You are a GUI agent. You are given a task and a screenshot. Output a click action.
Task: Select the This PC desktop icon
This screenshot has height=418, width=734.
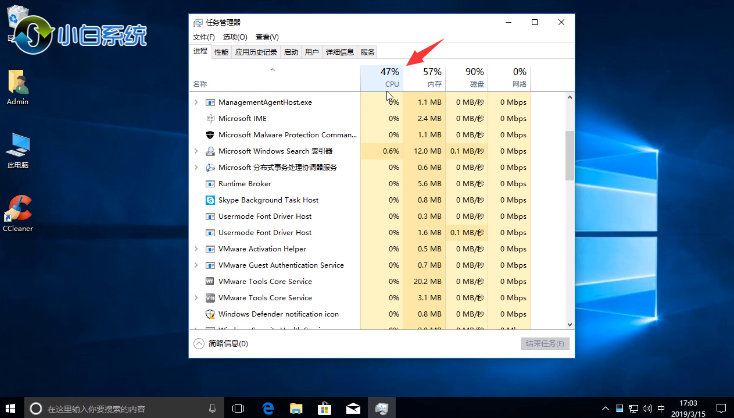point(18,151)
